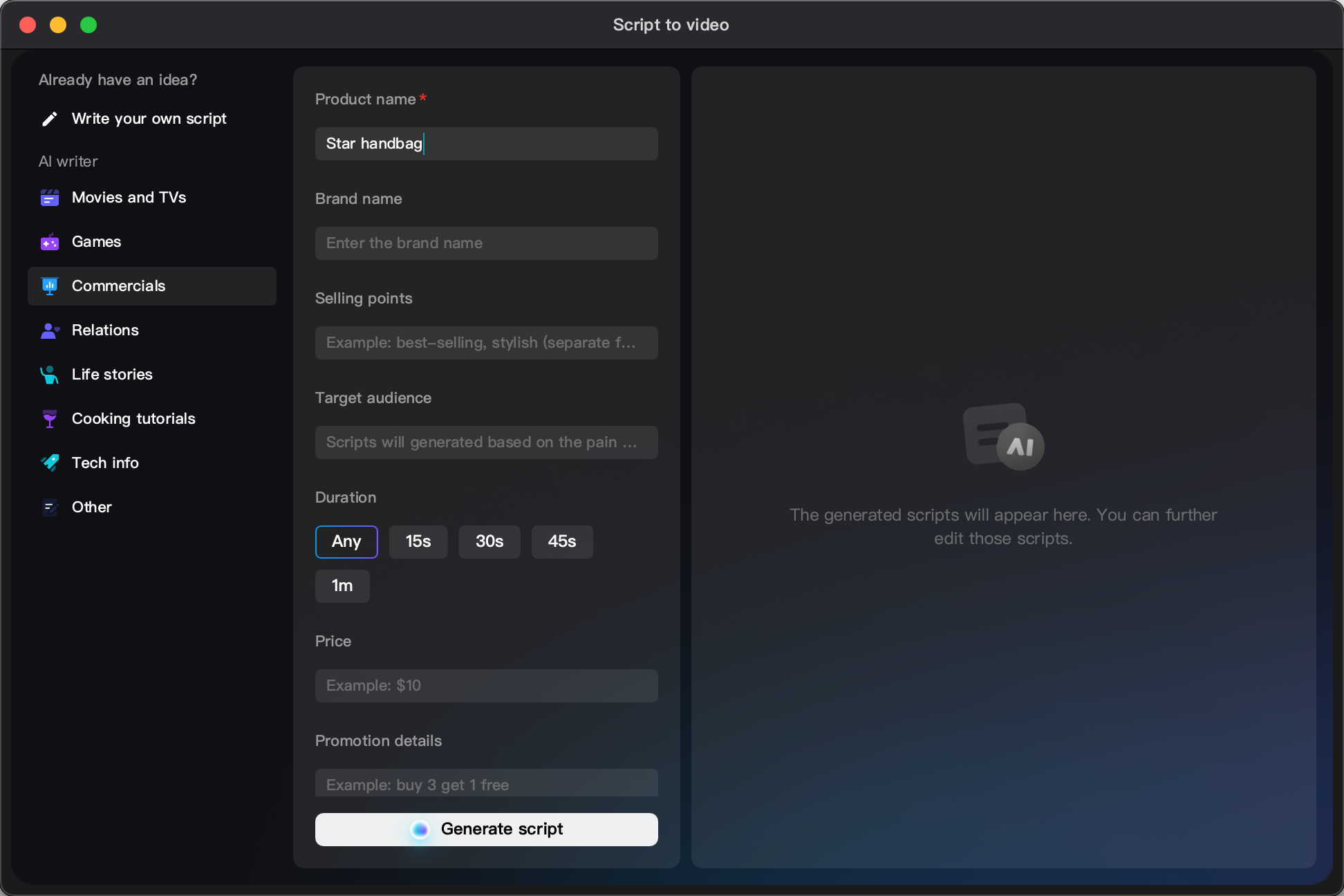Viewport: 1344px width, 896px height.
Task: Select the 15s duration option
Action: tap(417, 541)
